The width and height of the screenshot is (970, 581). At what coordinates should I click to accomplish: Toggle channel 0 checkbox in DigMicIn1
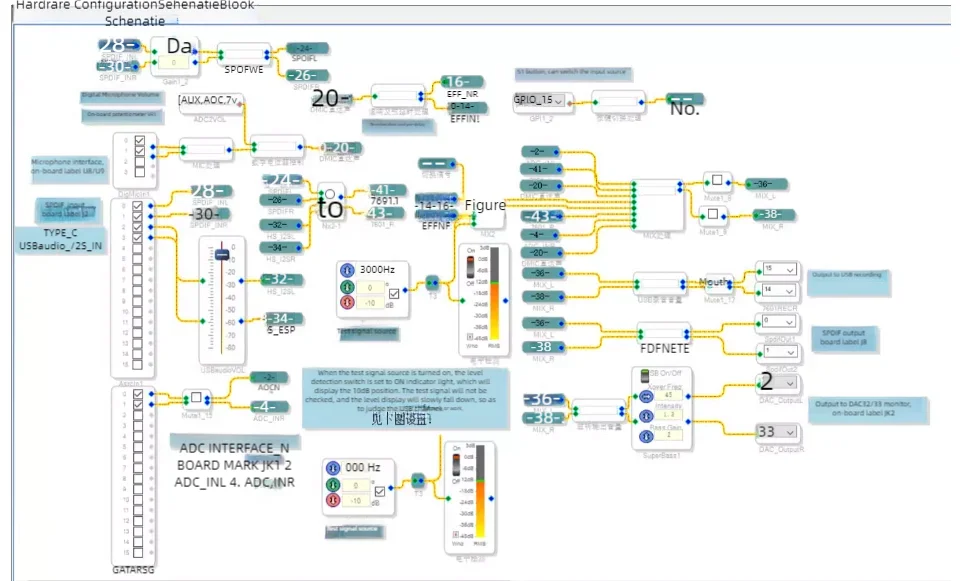pyautogui.click(x=140, y=141)
